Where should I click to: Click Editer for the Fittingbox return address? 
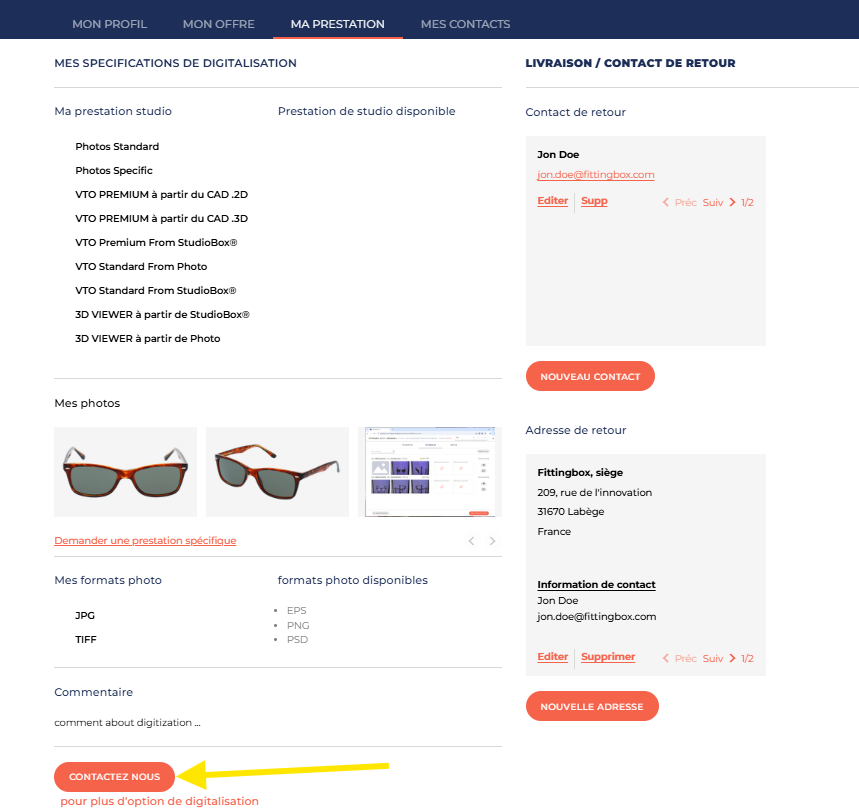552,657
